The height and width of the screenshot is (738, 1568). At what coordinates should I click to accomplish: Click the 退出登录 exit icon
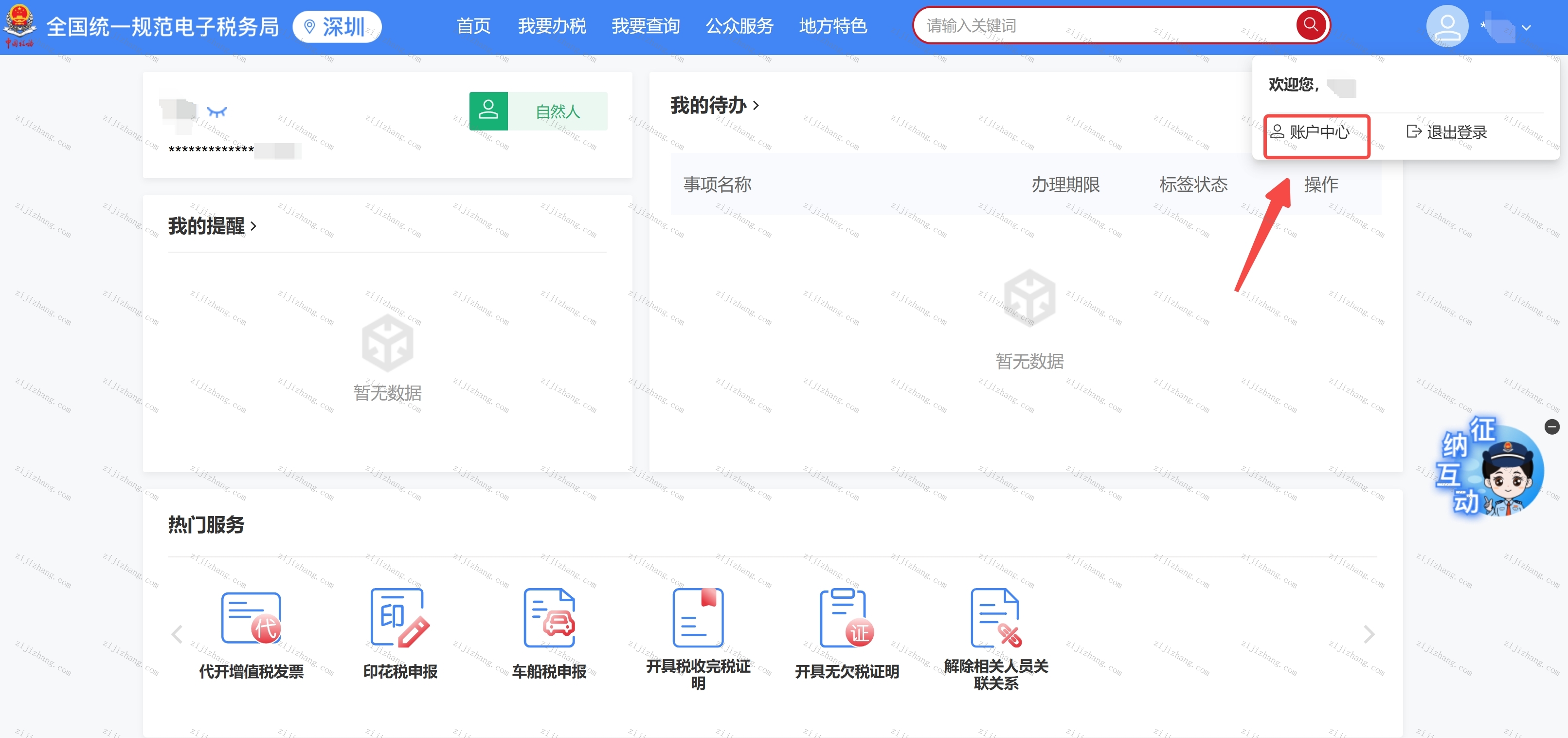click(x=1413, y=131)
